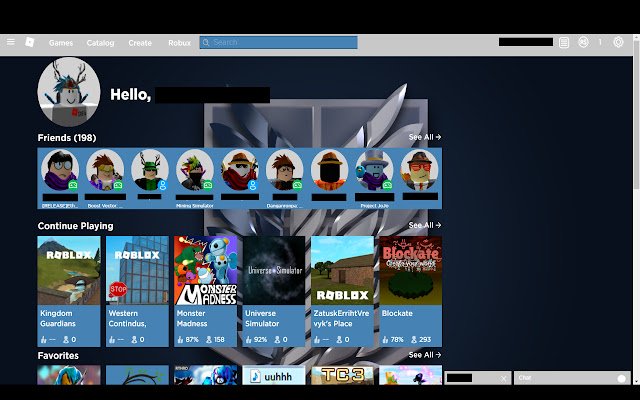Open the settings gear icon
Viewport: 640px width, 400px height.
(x=618, y=42)
